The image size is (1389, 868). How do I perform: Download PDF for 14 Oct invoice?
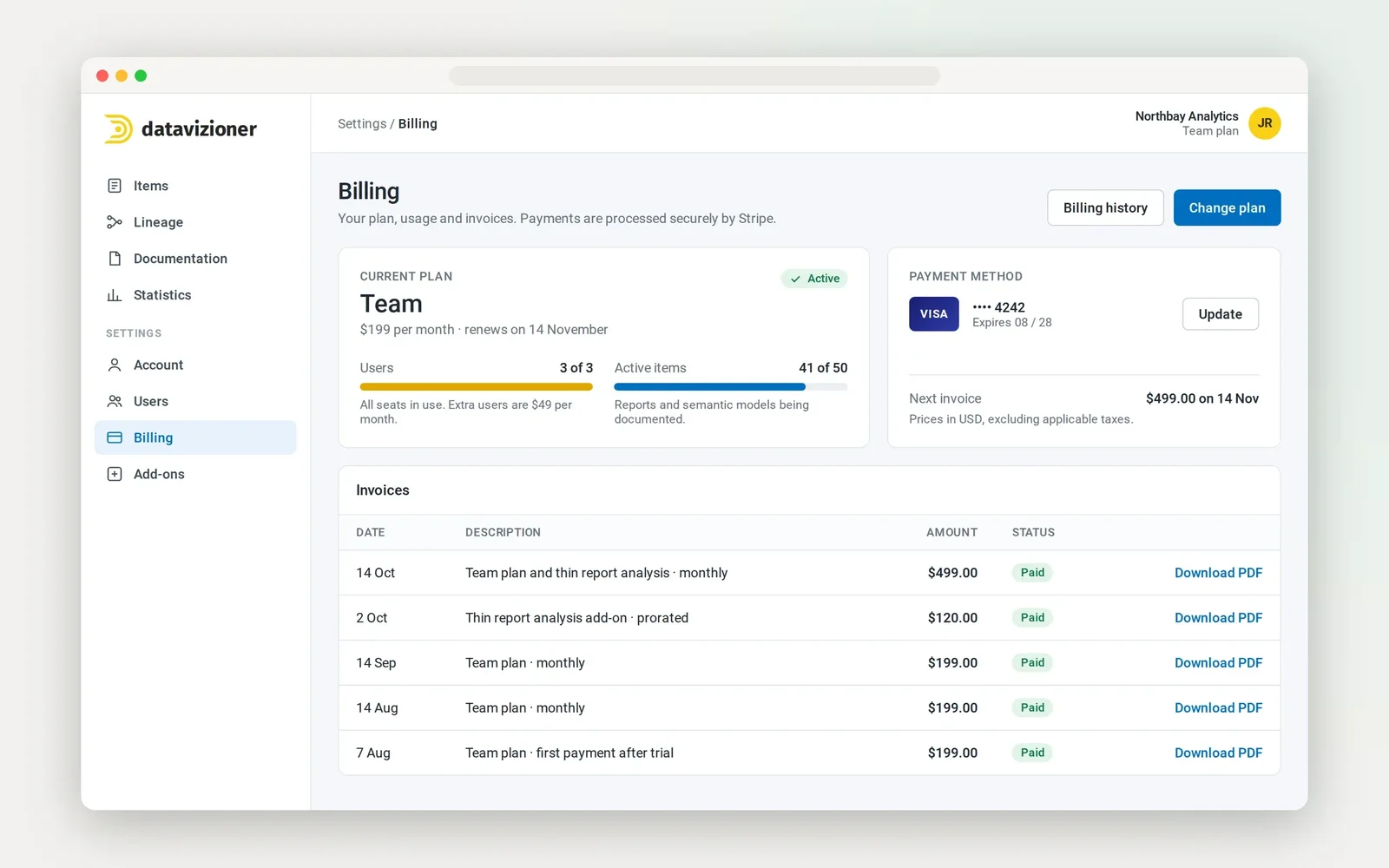[x=1218, y=573]
